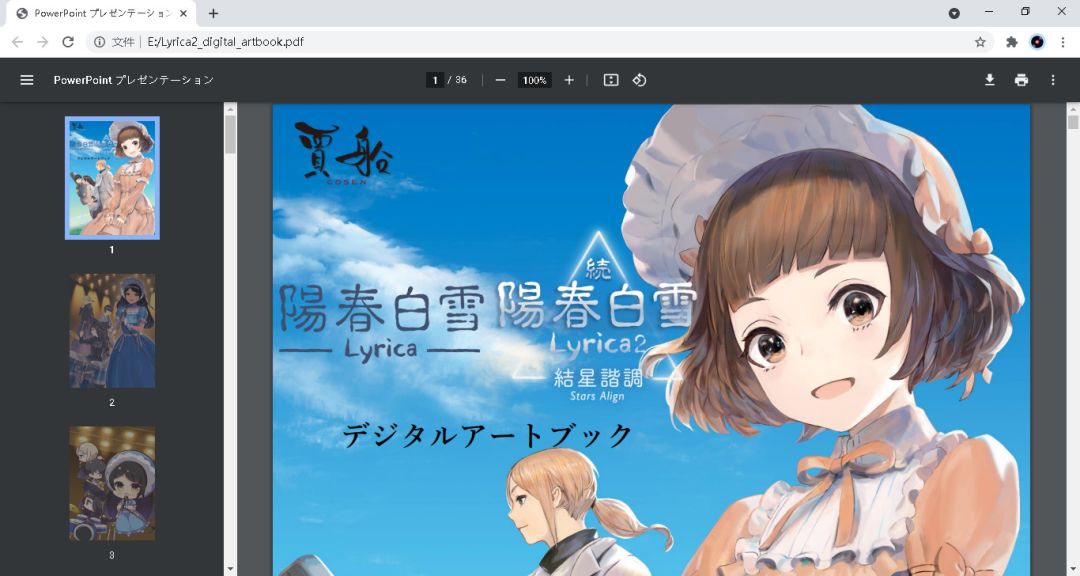Select page 1 thumbnail in sidebar

click(x=112, y=178)
